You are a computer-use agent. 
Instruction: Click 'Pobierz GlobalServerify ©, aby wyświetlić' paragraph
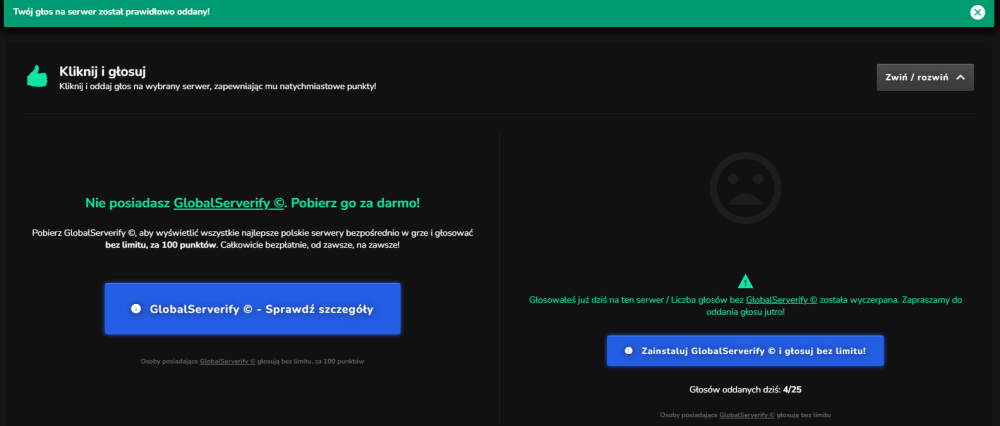[253, 239]
